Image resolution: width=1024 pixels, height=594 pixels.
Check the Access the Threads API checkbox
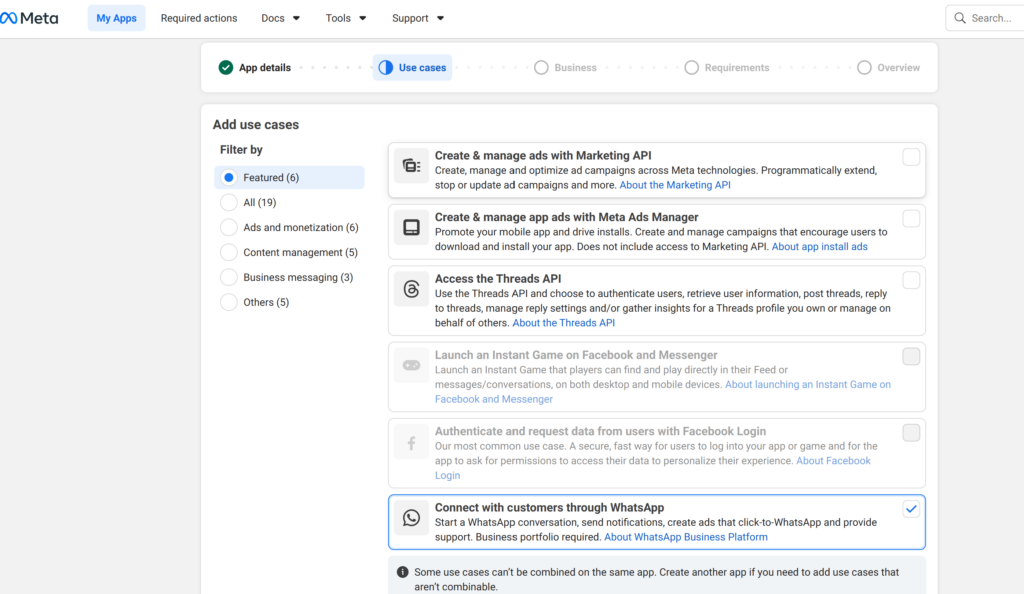coord(911,280)
